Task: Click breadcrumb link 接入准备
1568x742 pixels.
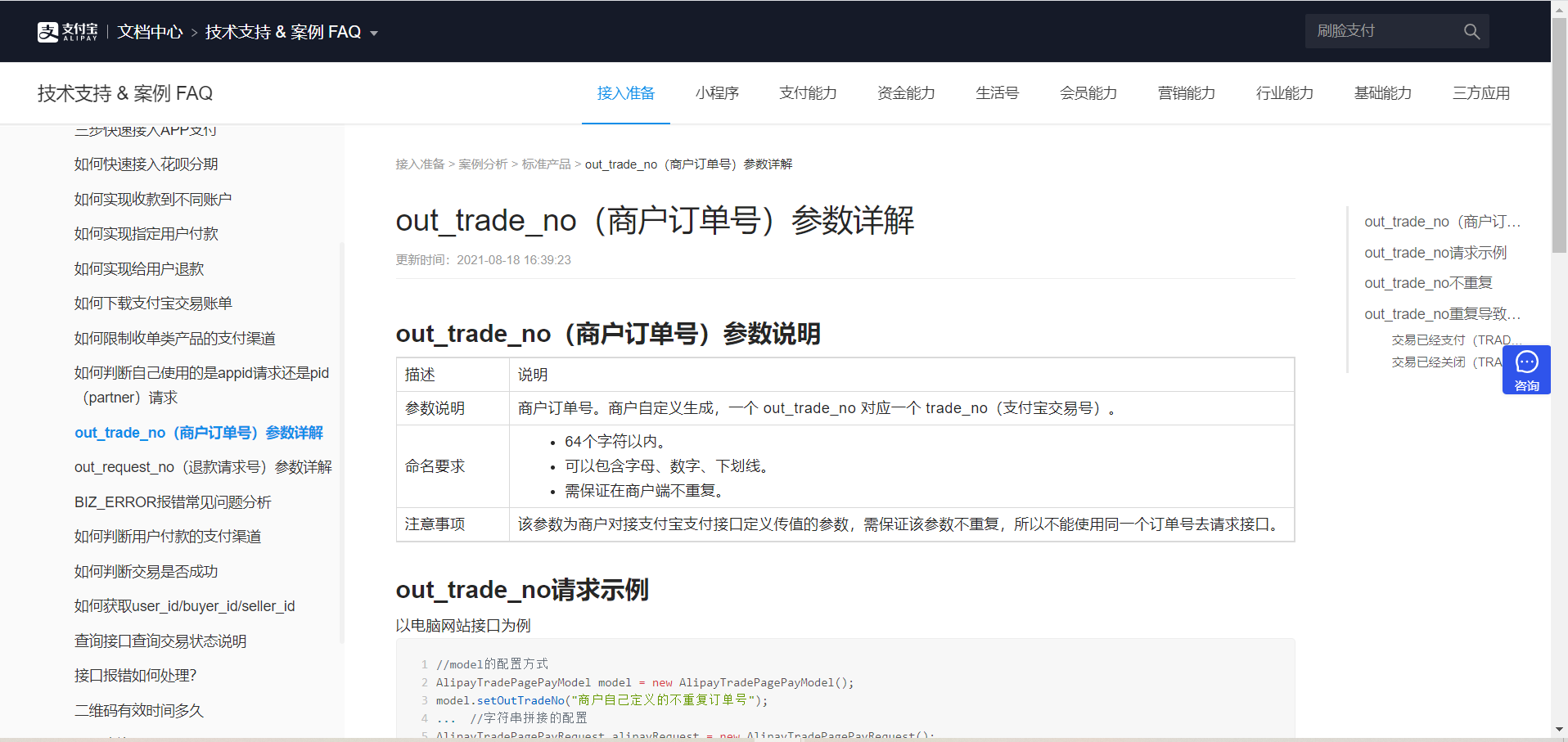Action: 420,164
